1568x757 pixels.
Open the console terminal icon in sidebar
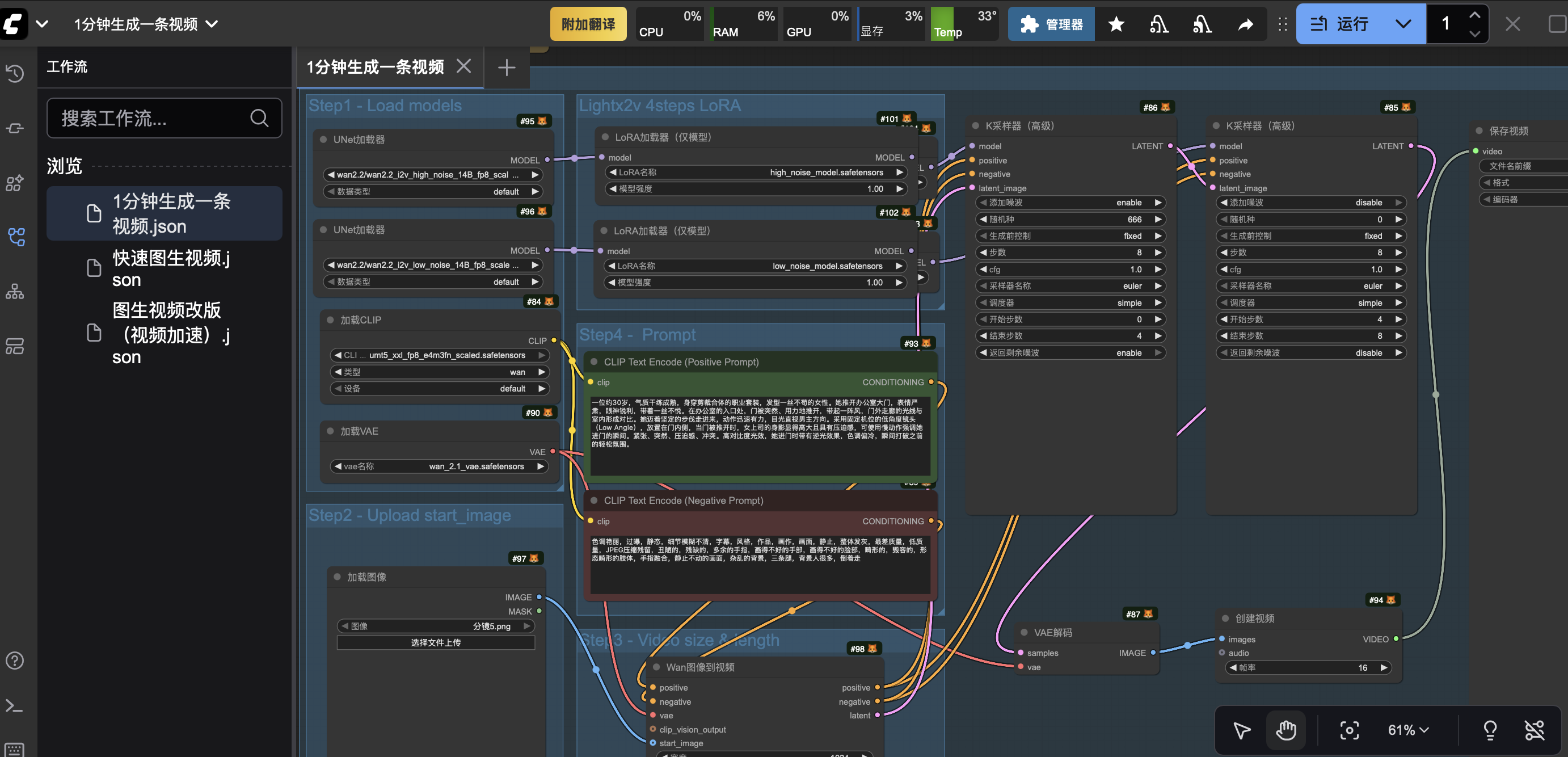[x=15, y=706]
